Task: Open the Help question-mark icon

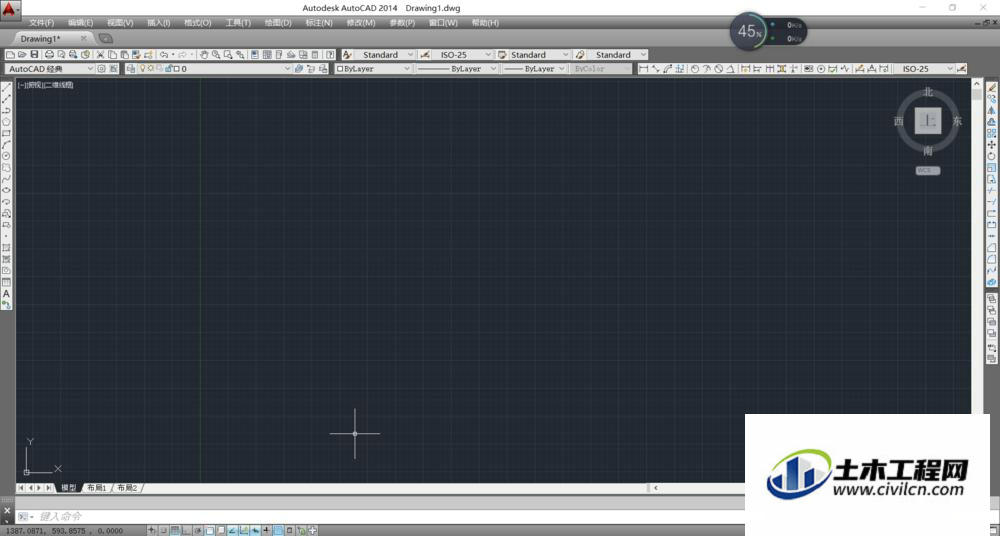Action: pyautogui.click(x=330, y=55)
